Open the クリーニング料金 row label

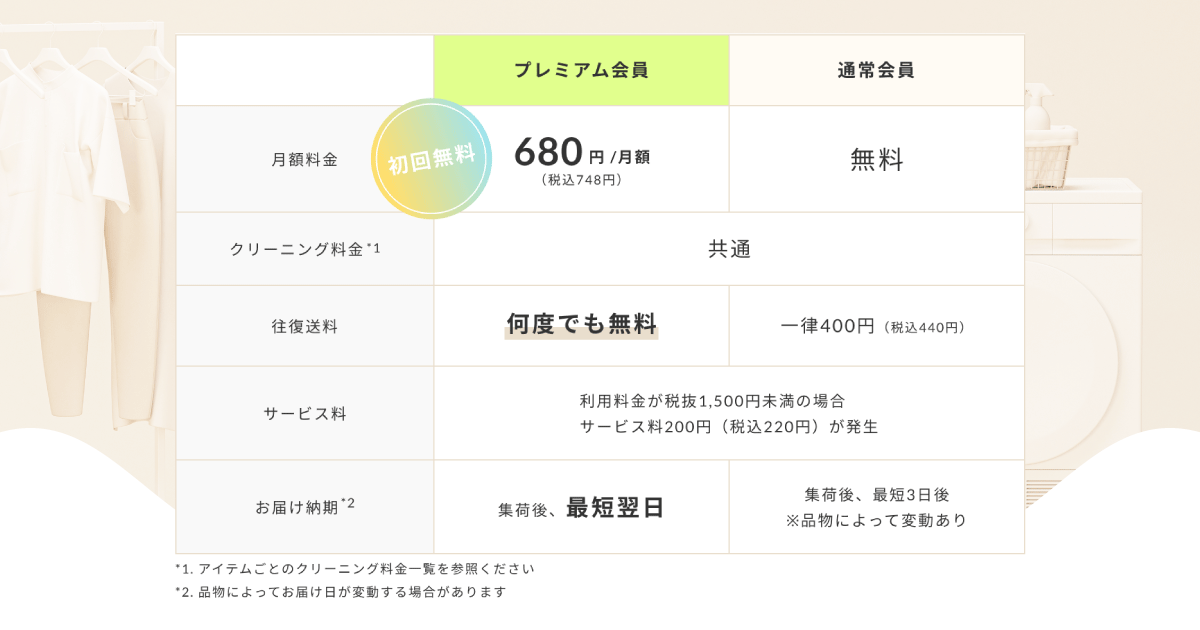coord(304,249)
